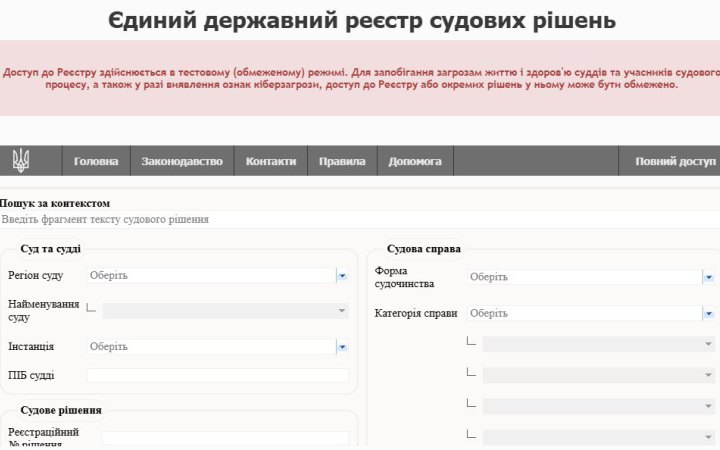Open the Законодавство menu item
The image size is (720, 450).
[x=182, y=161]
